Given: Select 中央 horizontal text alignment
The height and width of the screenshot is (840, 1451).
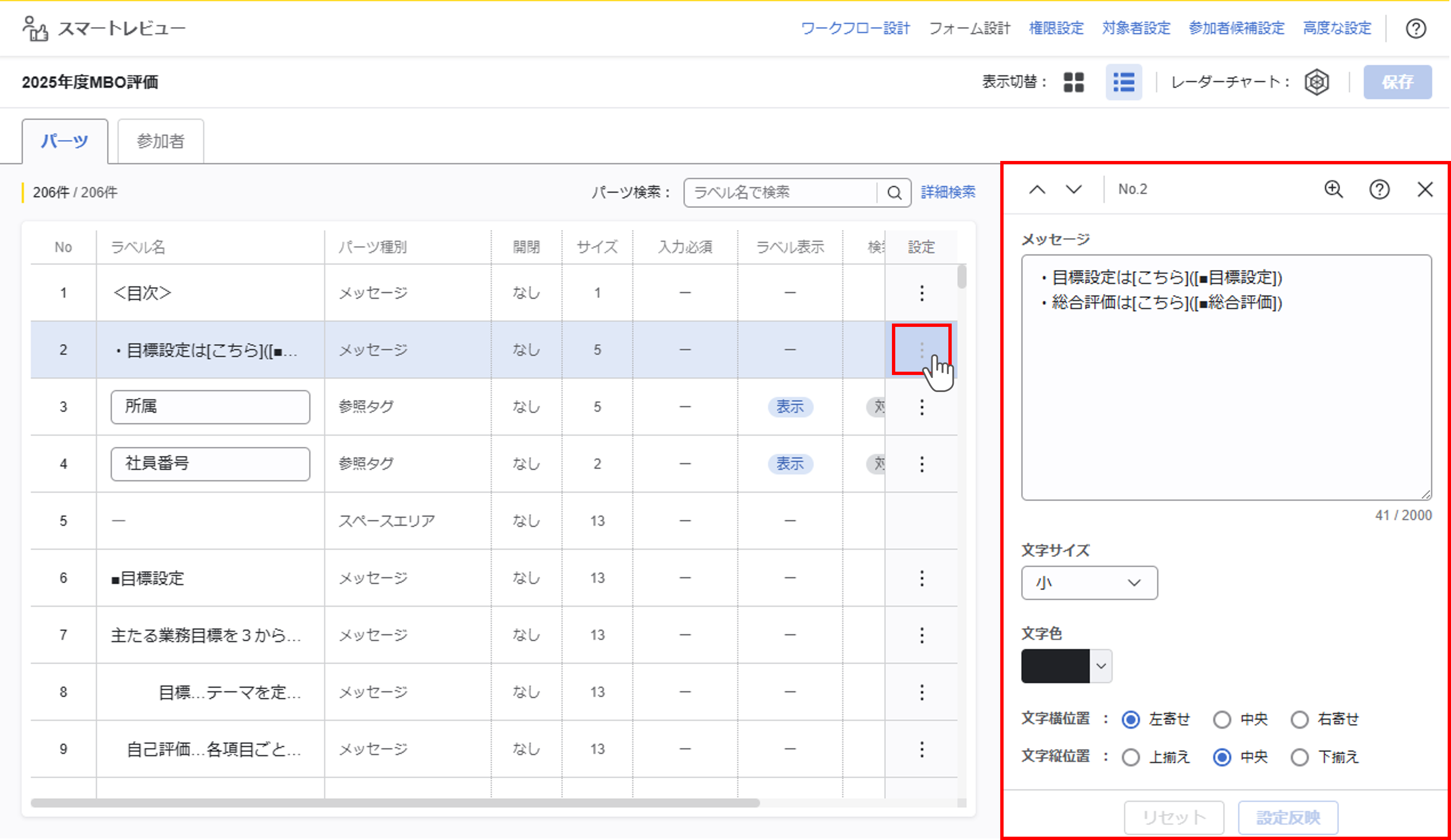Looking at the screenshot, I should pos(1222,720).
